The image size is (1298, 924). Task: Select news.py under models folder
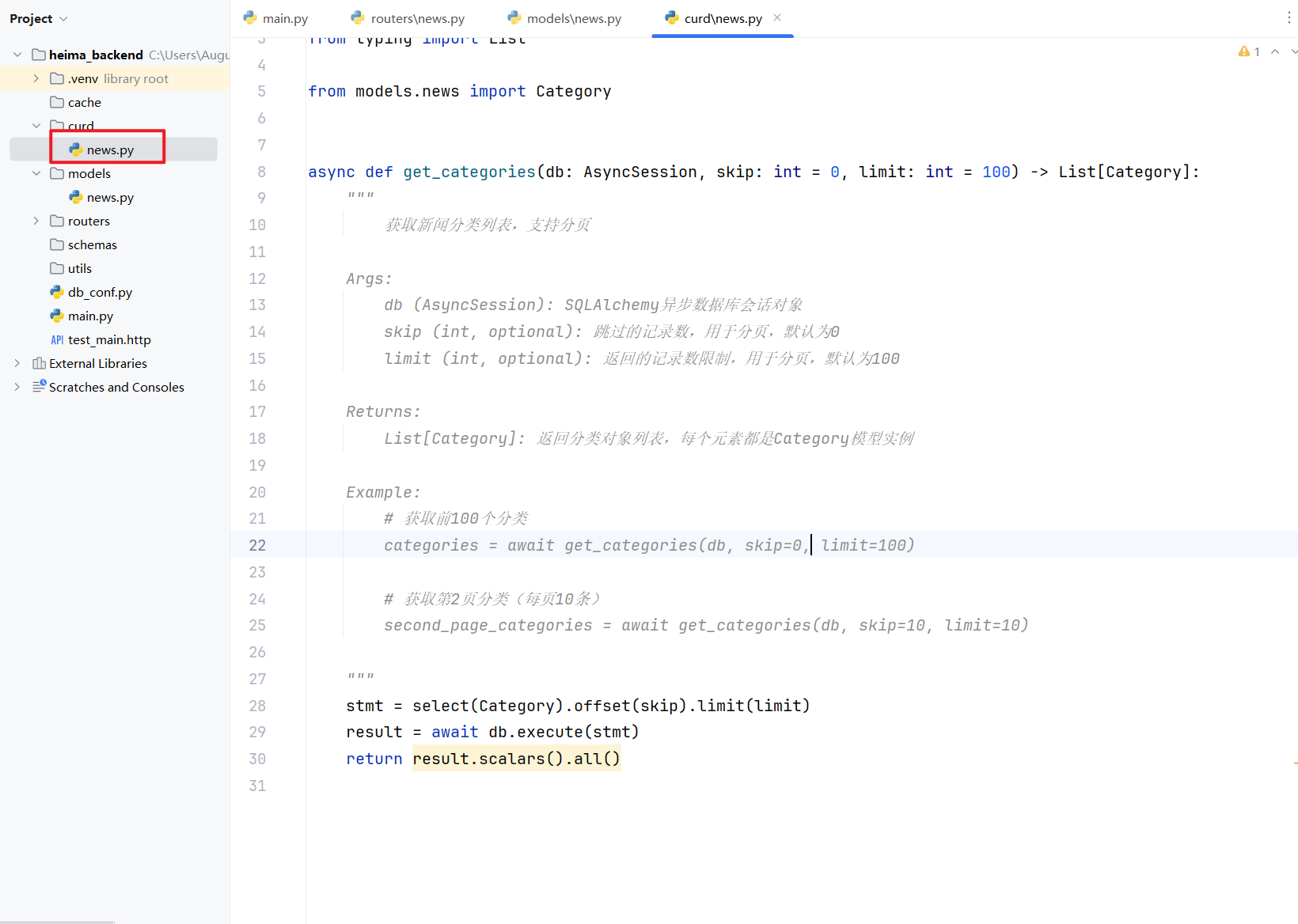[x=110, y=197]
